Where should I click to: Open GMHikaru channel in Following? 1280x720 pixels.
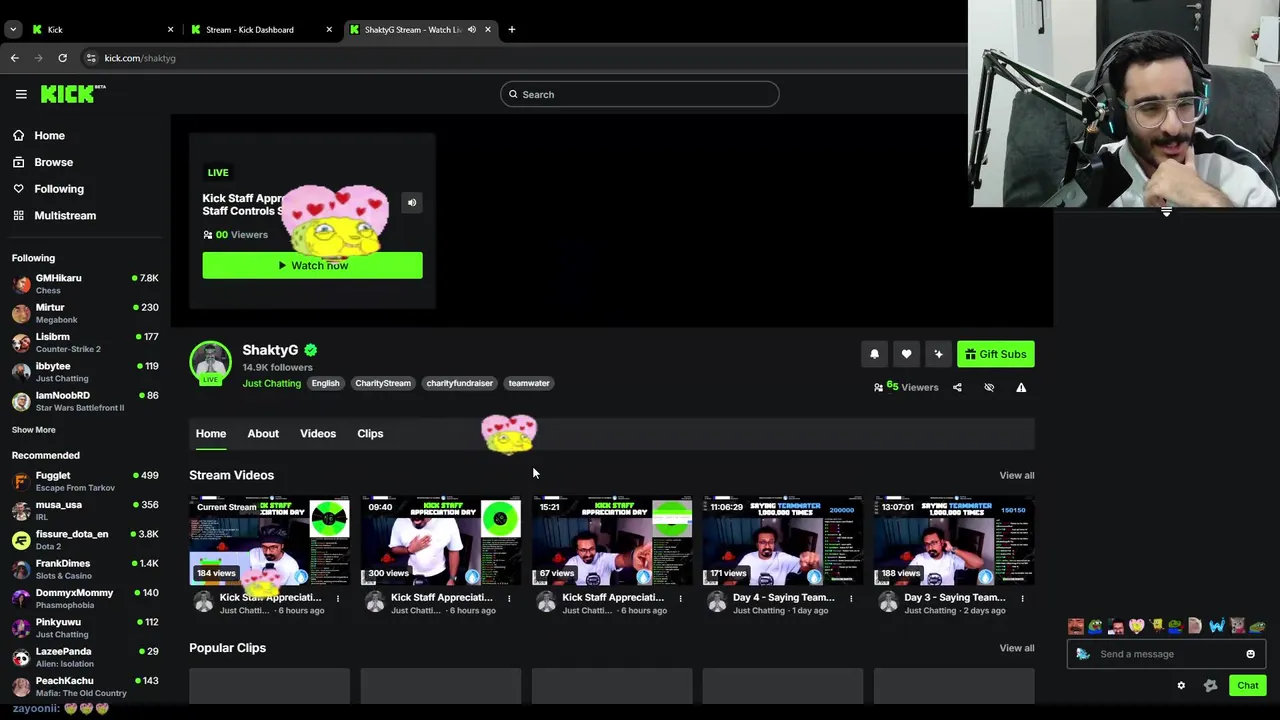pos(85,284)
